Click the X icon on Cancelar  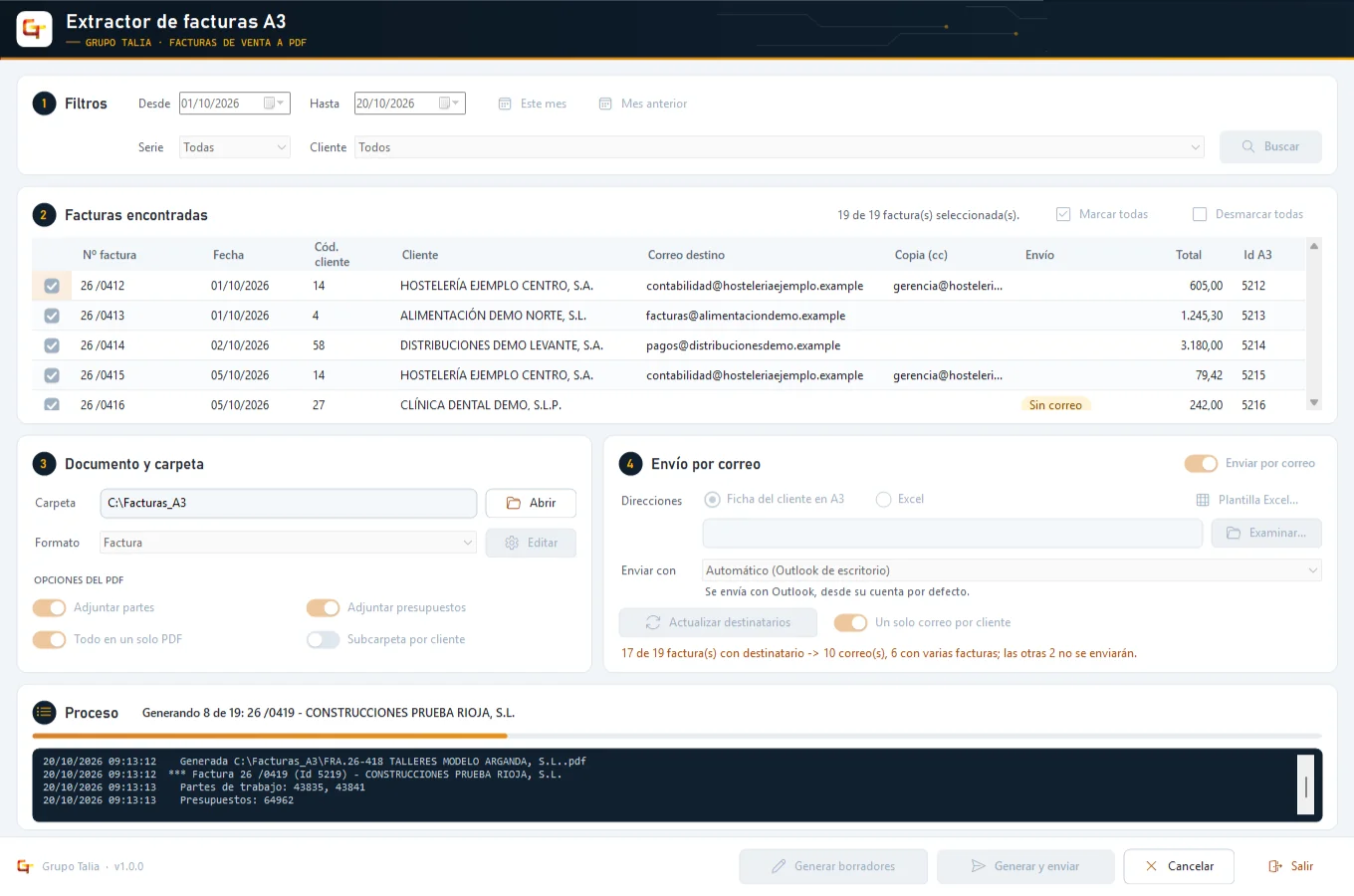(x=1151, y=866)
